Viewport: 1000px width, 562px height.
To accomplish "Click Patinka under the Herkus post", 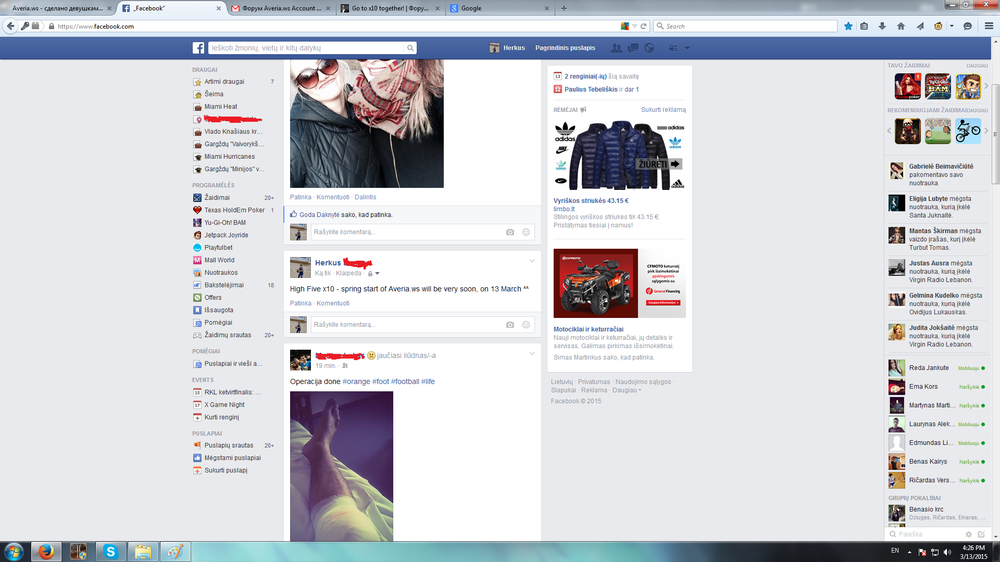I will 300,303.
